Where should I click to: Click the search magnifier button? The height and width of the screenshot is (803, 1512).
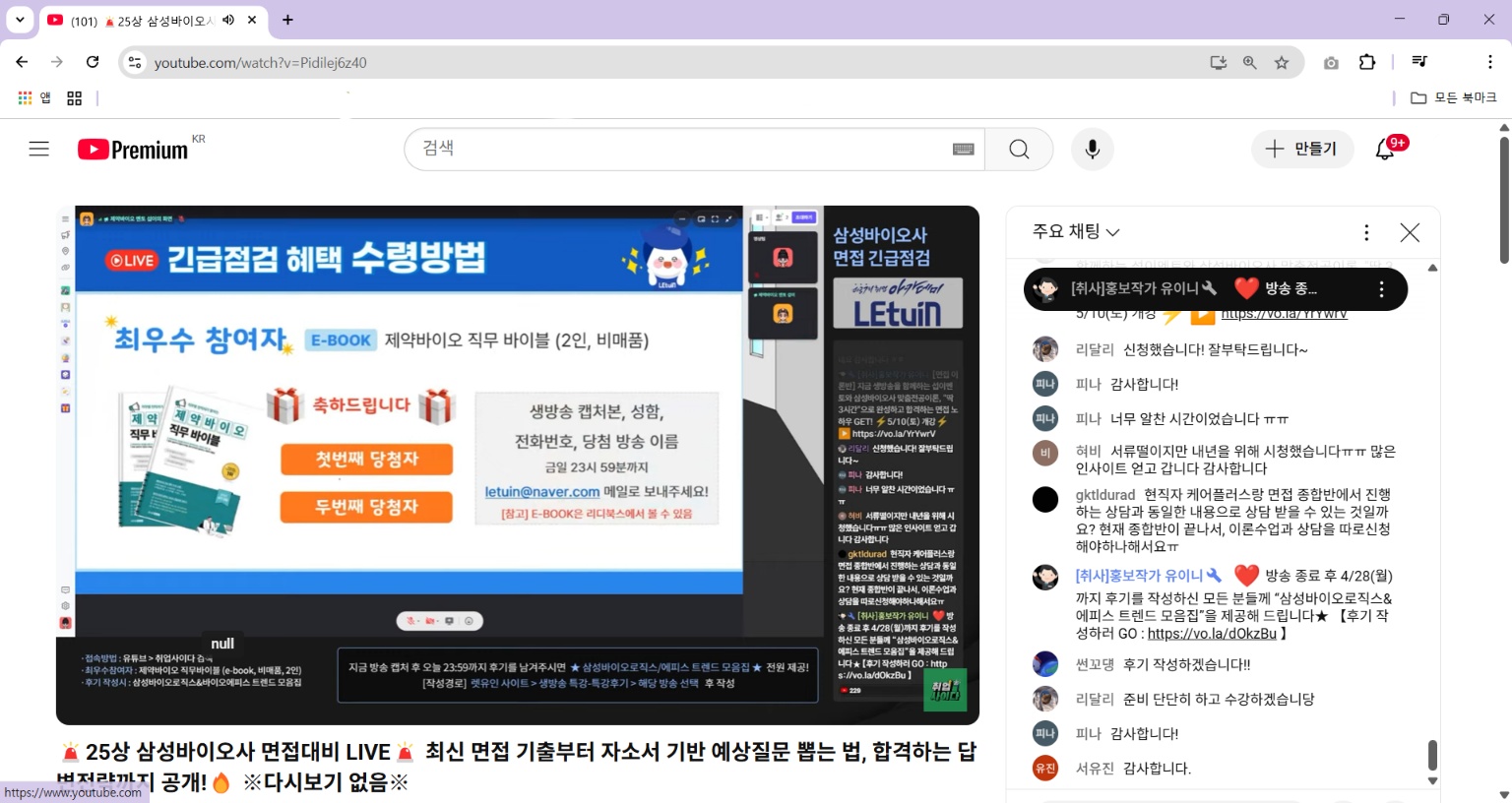point(1019,149)
